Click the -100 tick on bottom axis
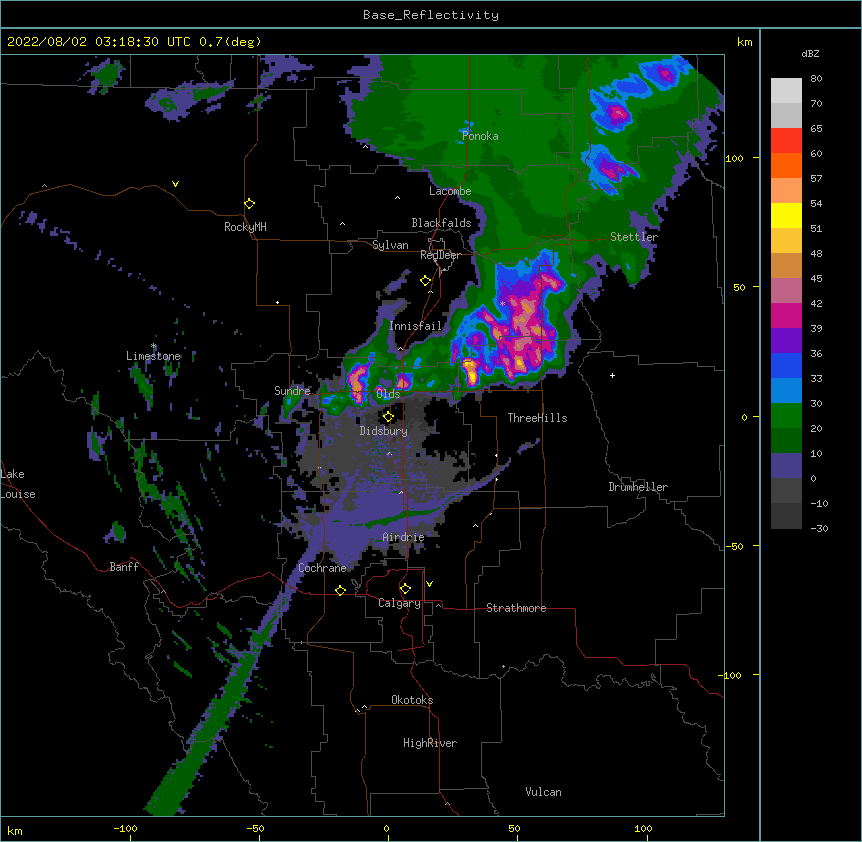 (125, 828)
